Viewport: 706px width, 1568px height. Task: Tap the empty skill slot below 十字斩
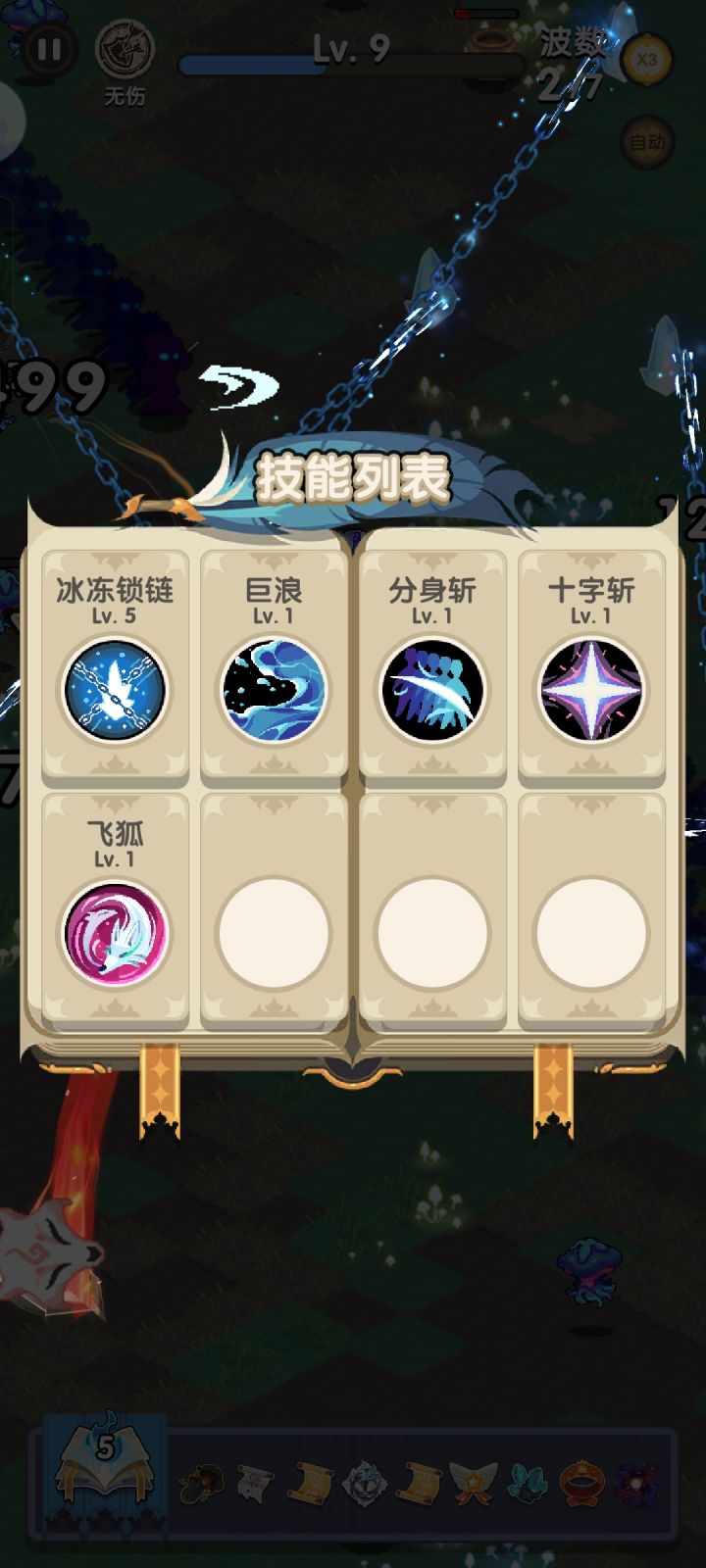click(x=591, y=932)
